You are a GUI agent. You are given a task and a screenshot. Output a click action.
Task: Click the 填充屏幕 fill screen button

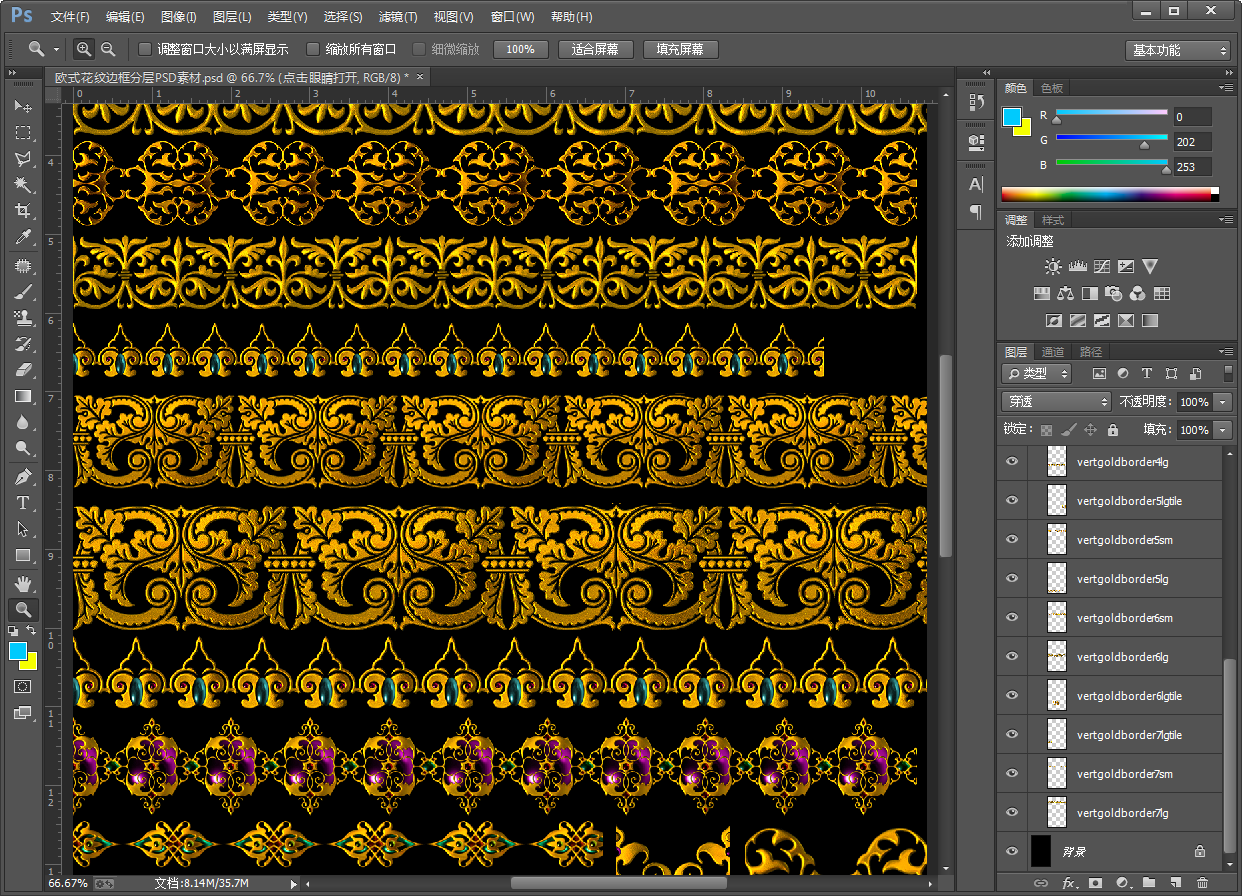tap(680, 49)
